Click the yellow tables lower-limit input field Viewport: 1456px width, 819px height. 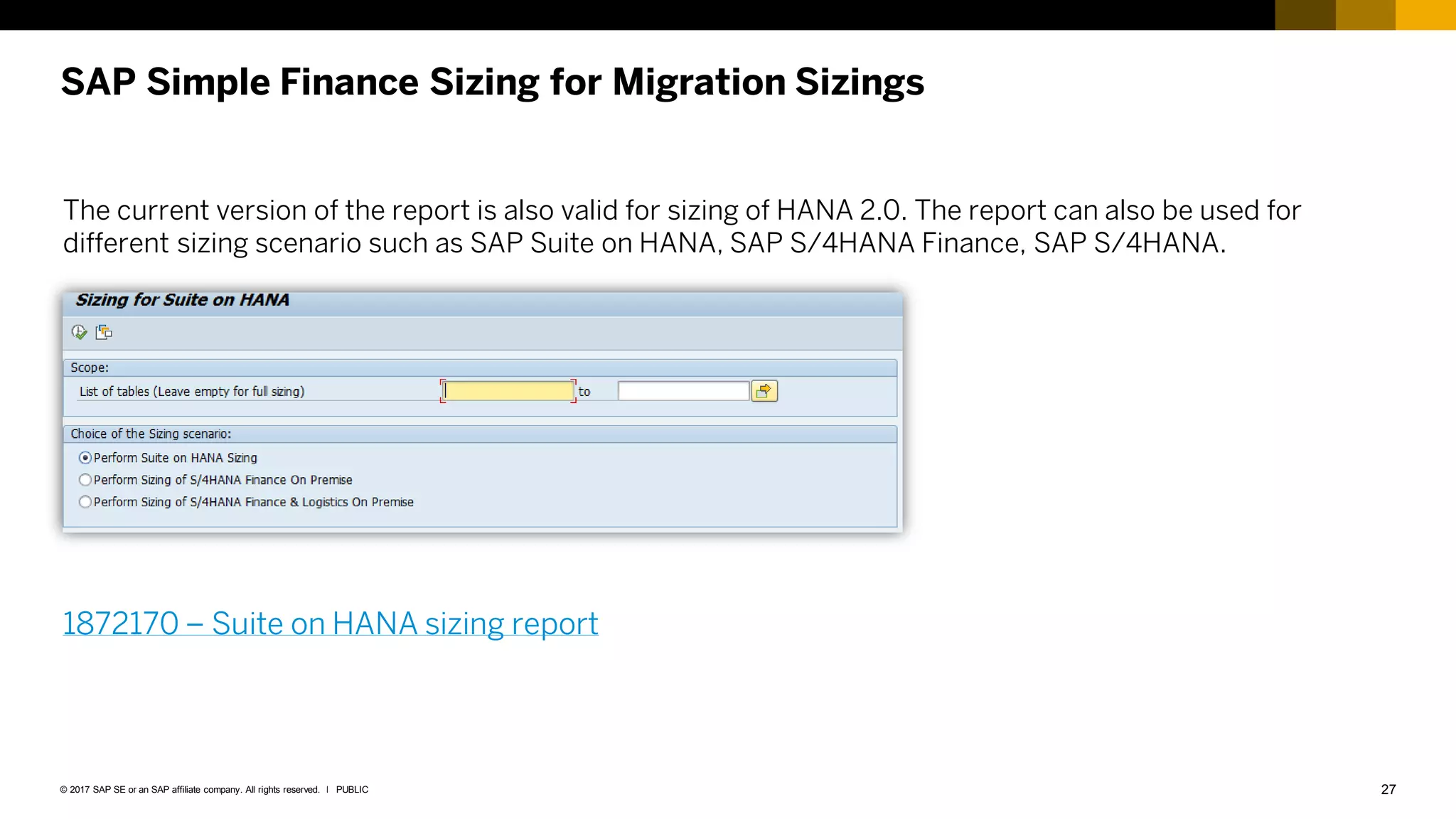point(508,391)
